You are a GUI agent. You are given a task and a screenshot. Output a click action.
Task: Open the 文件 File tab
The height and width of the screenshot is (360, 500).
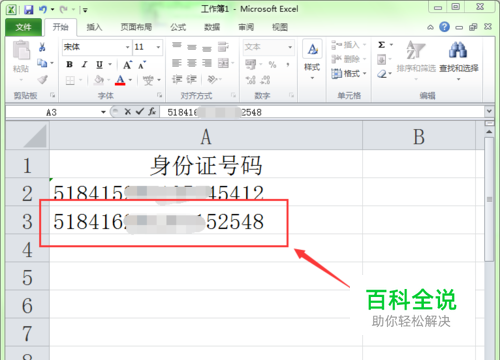pyautogui.click(x=23, y=27)
